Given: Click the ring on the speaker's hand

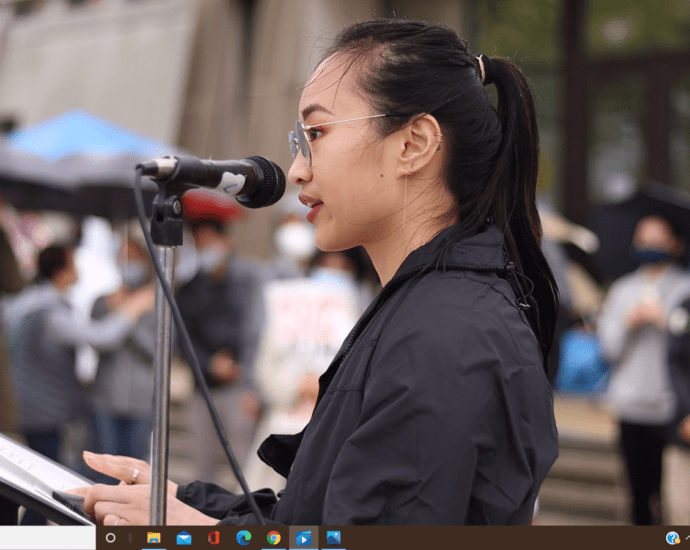Looking at the screenshot, I should tap(135, 475).
